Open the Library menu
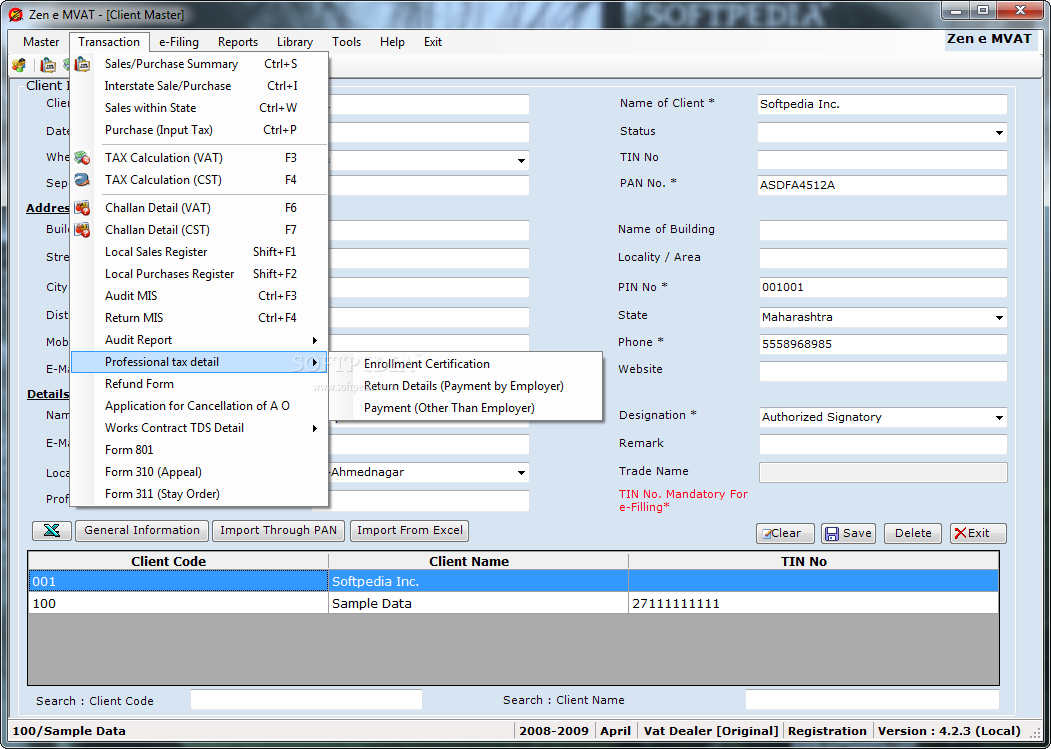 295,42
